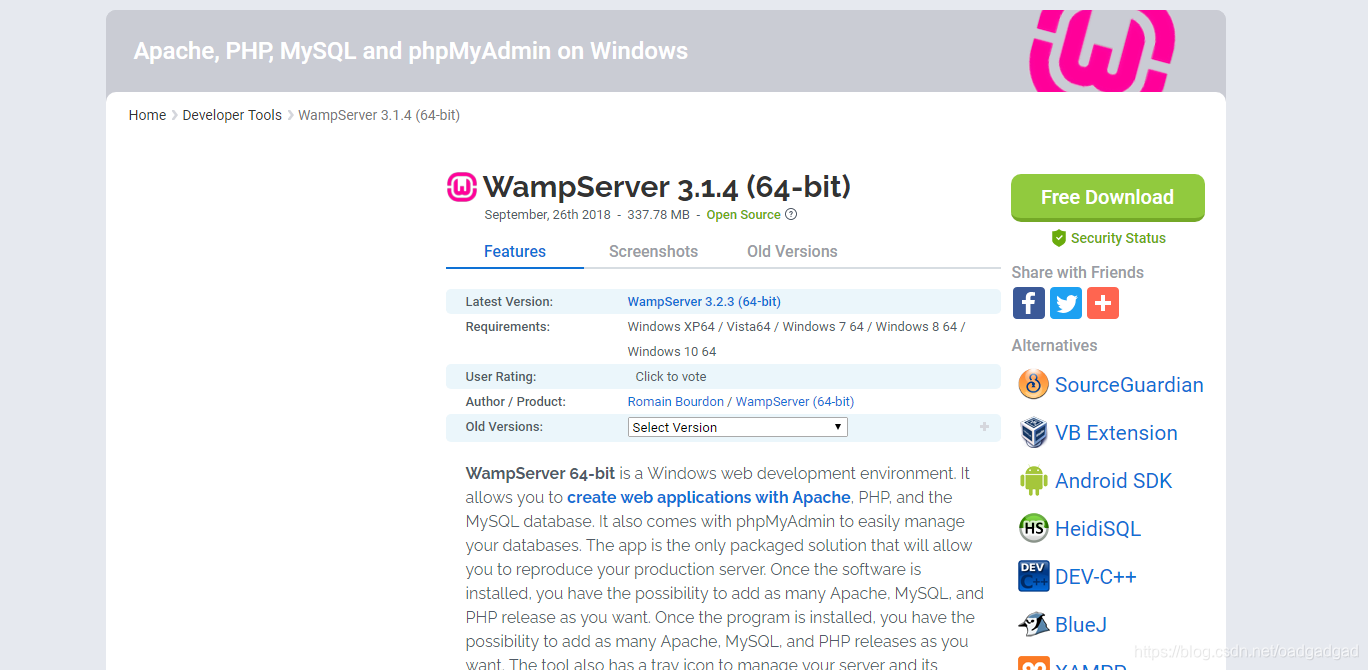1368x670 pixels.
Task: Click the WampServer 3.1.4 (64-bit) page title
Action: (x=667, y=187)
